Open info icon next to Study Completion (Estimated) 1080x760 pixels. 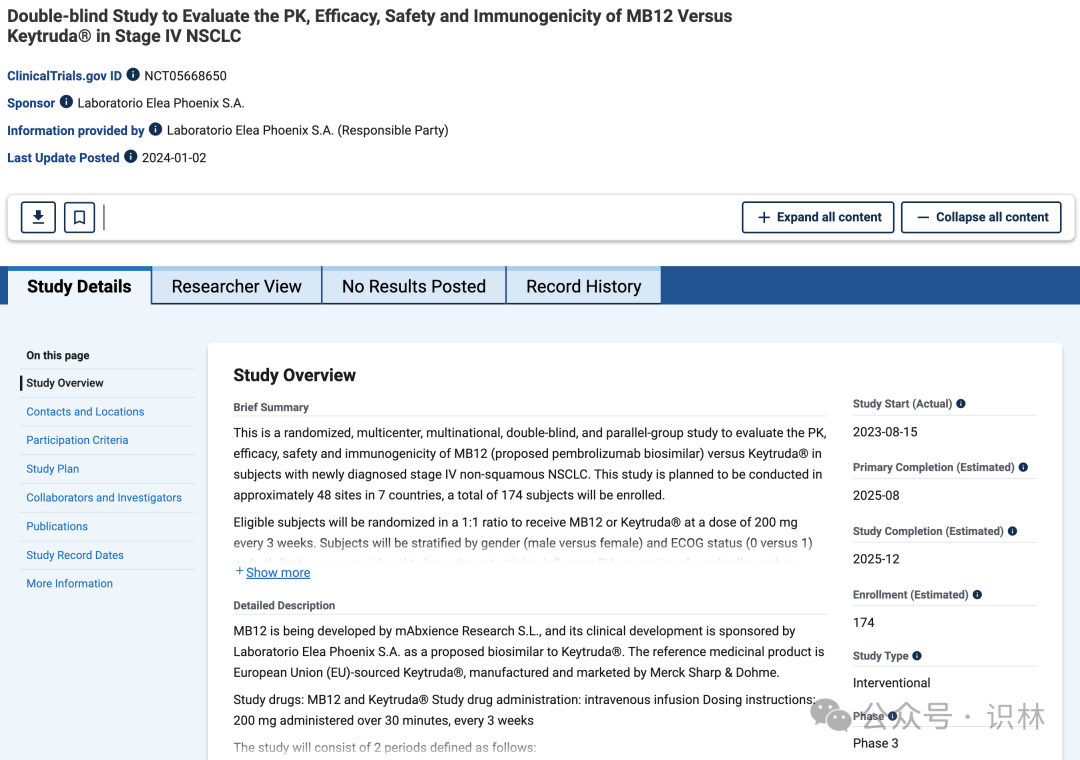(x=1012, y=531)
